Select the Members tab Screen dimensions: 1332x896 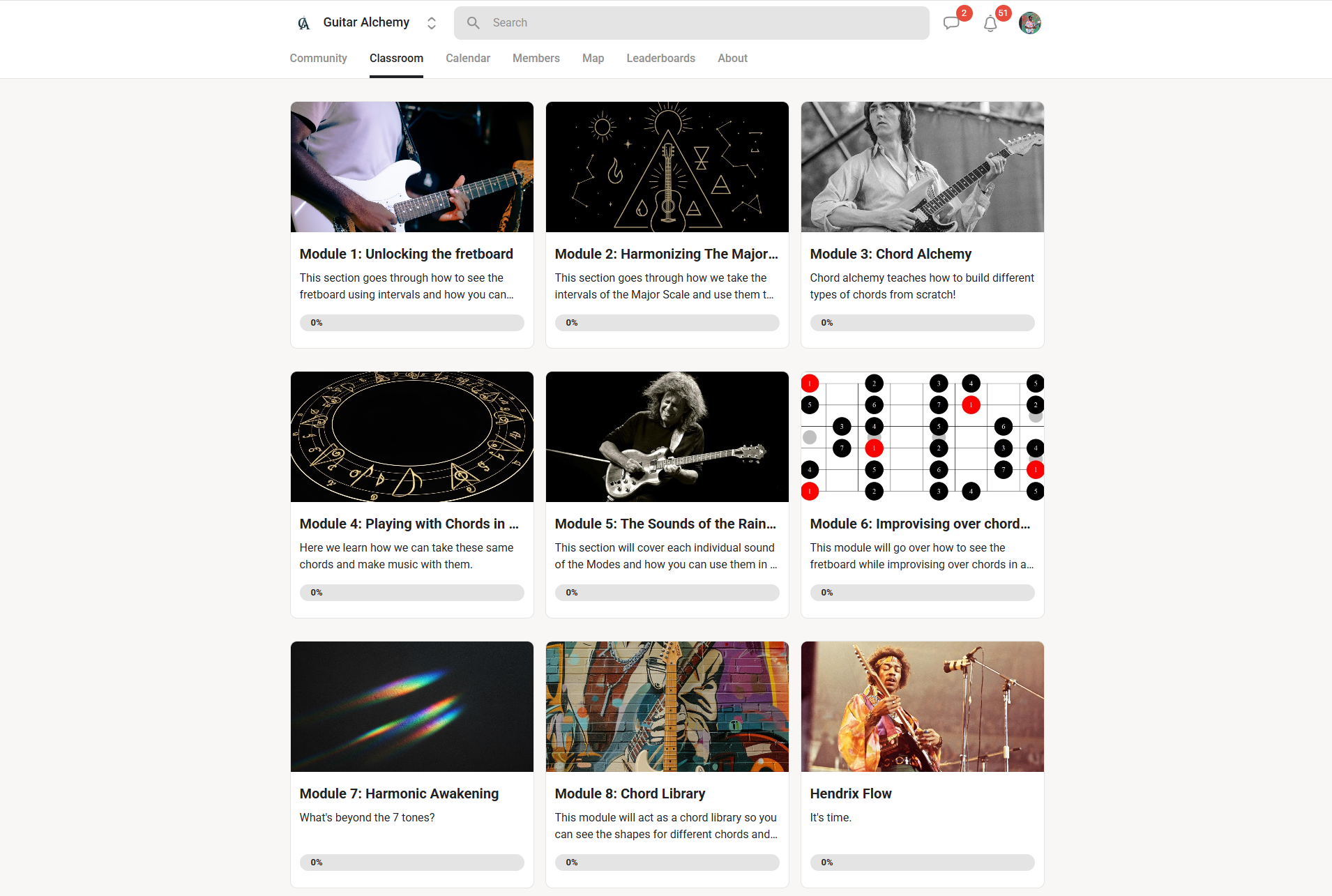536,59
